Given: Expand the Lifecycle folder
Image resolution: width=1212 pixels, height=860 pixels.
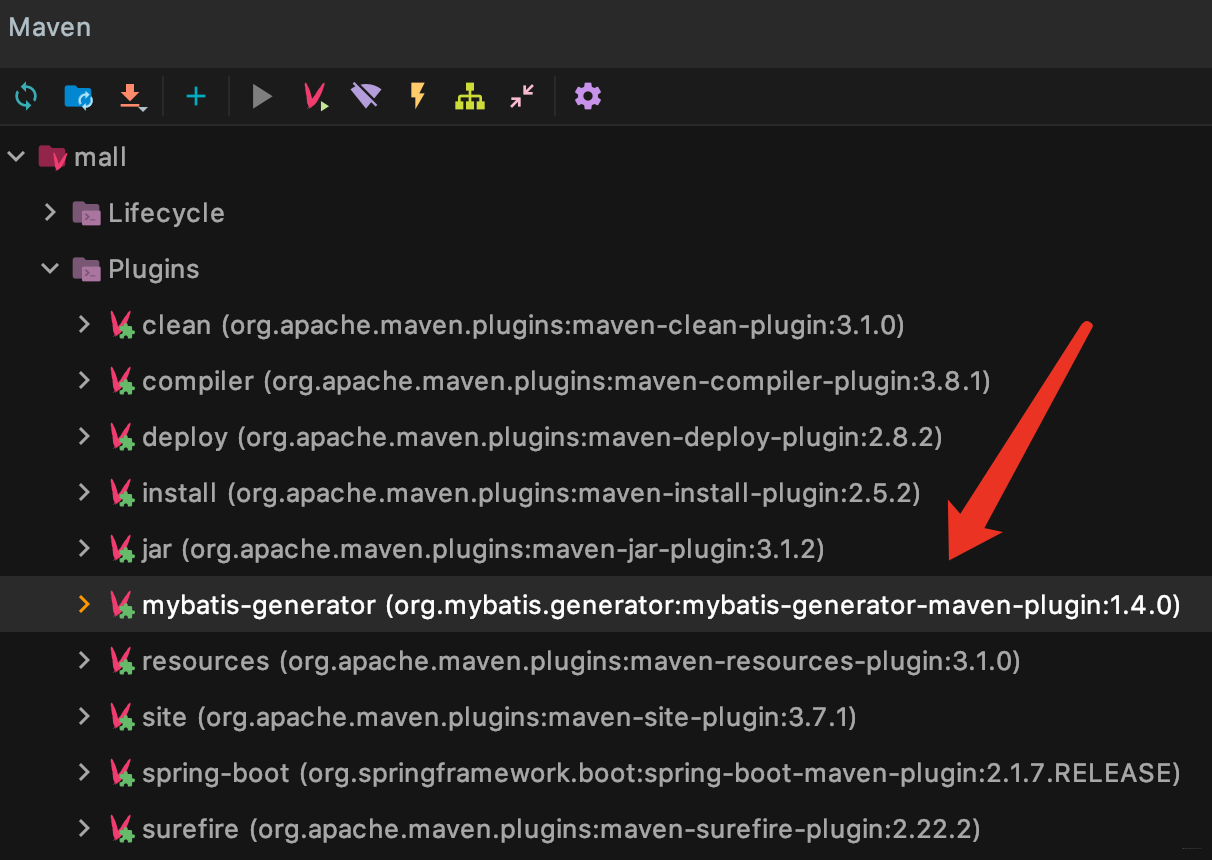Looking at the screenshot, I should point(50,213).
